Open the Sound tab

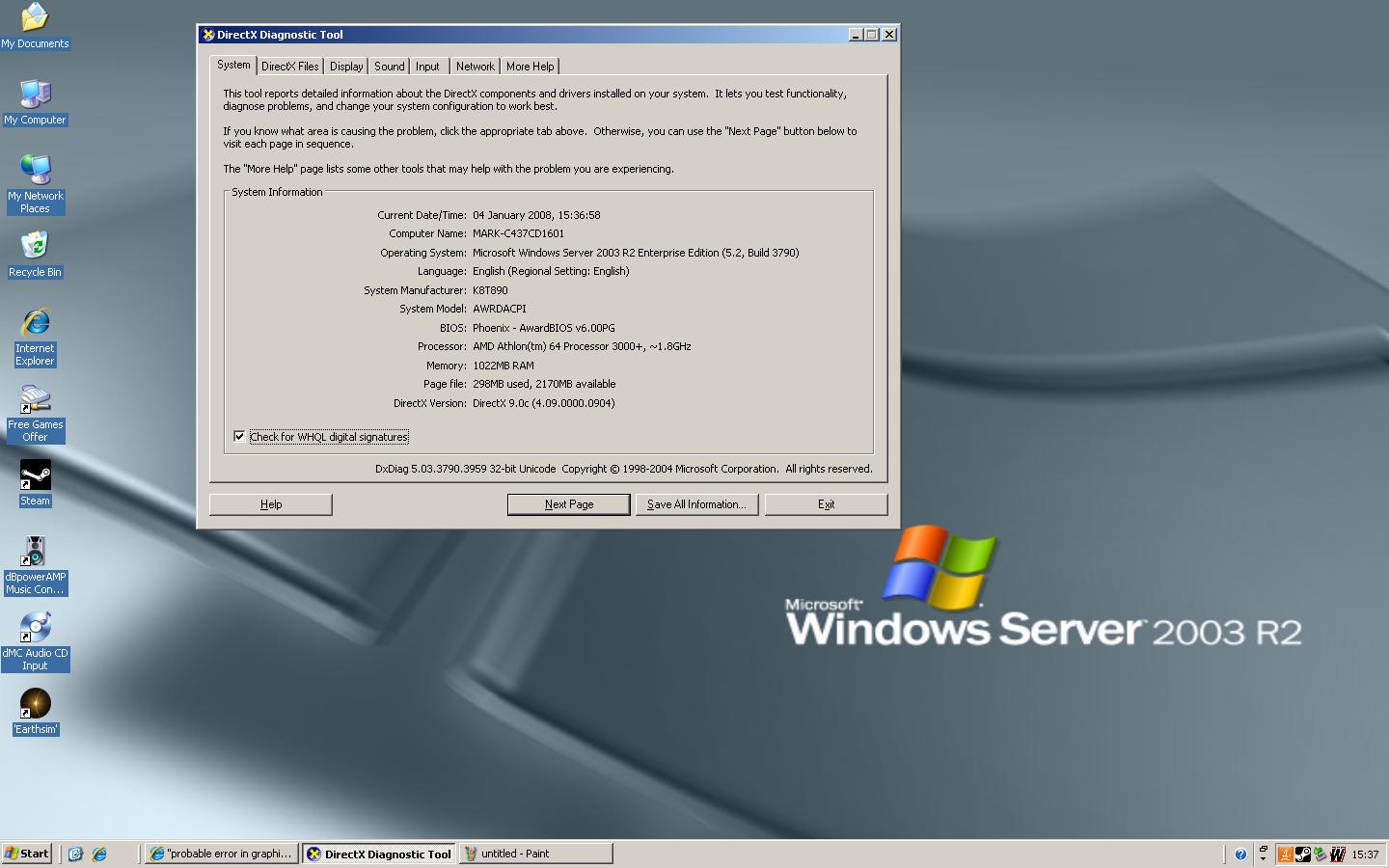point(389,67)
